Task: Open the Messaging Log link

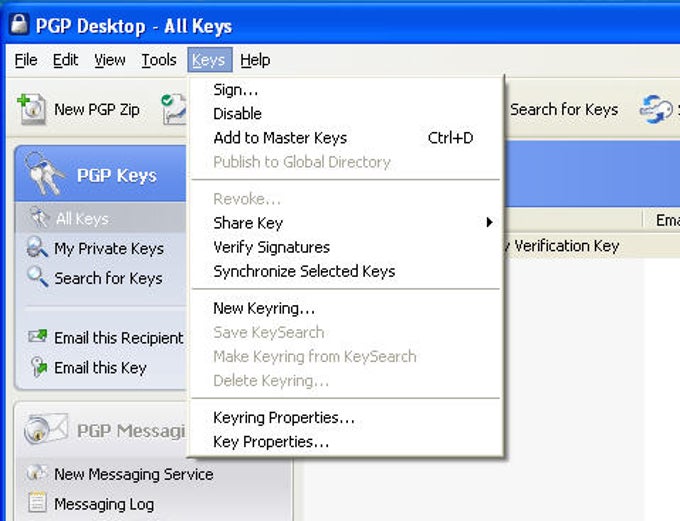Action: (104, 504)
